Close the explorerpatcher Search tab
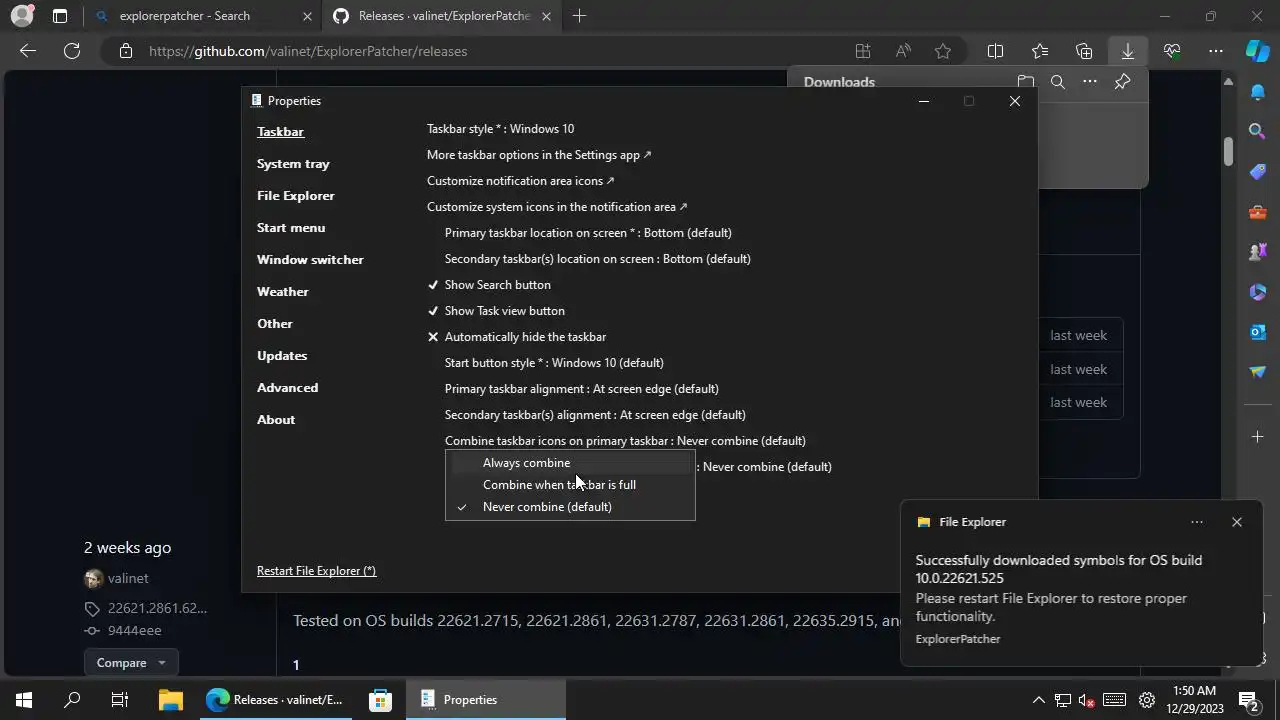Screen dimensions: 1280x720 coord(307,16)
